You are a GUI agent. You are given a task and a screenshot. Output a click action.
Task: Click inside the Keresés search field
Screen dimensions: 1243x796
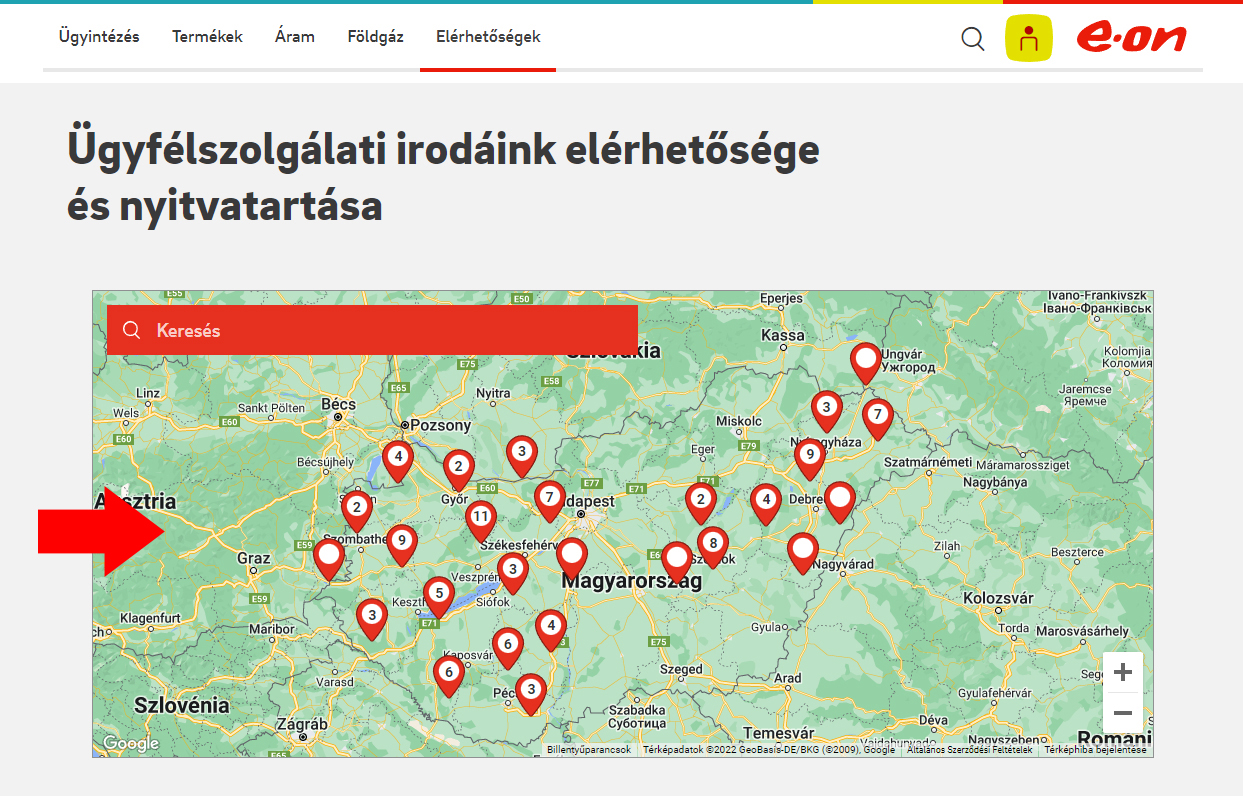pyautogui.click(x=300, y=329)
